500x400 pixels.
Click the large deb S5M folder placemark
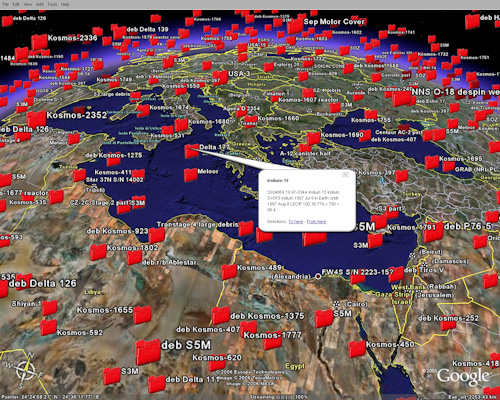148,352
